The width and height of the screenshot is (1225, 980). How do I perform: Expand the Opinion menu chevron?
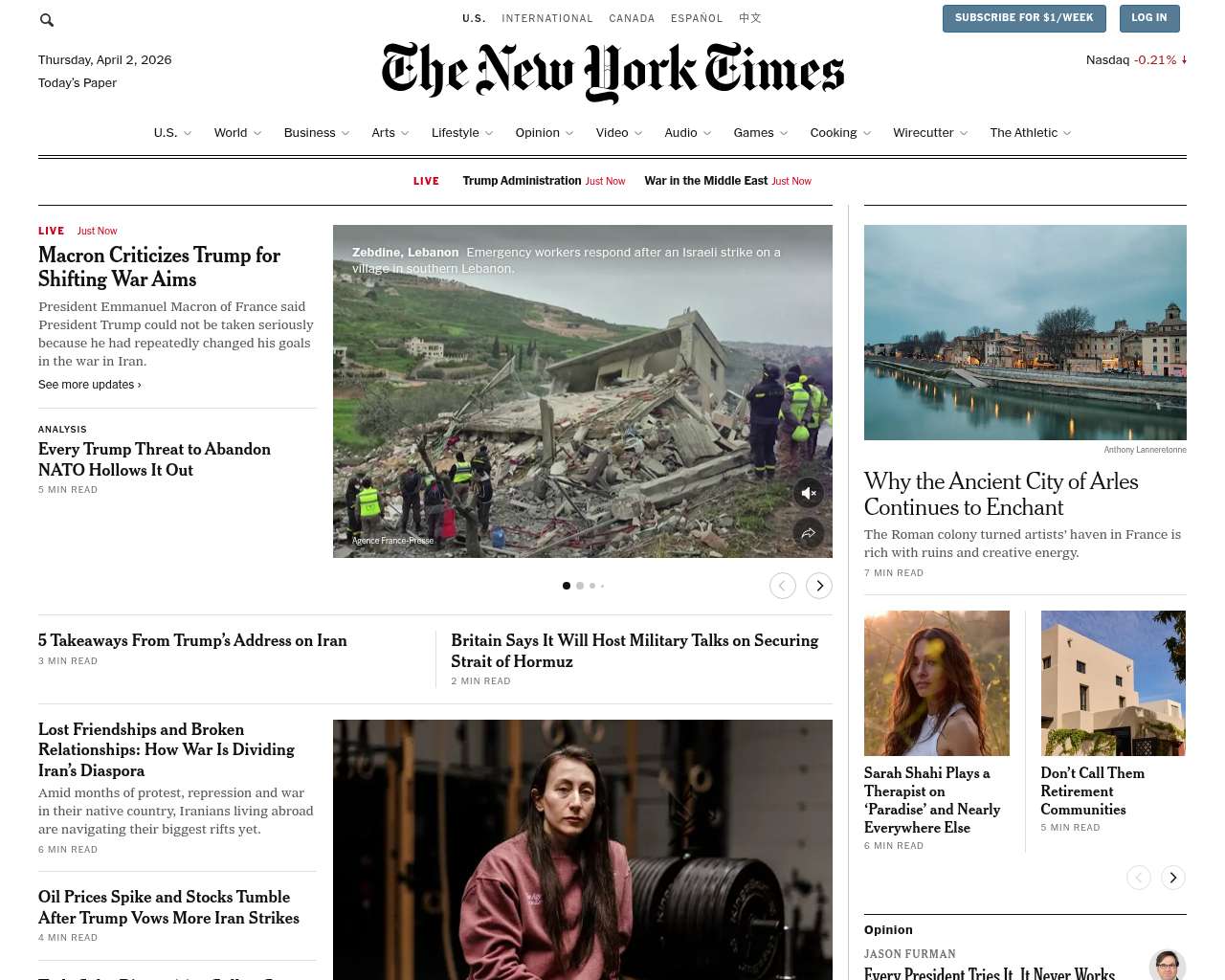point(569,133)
